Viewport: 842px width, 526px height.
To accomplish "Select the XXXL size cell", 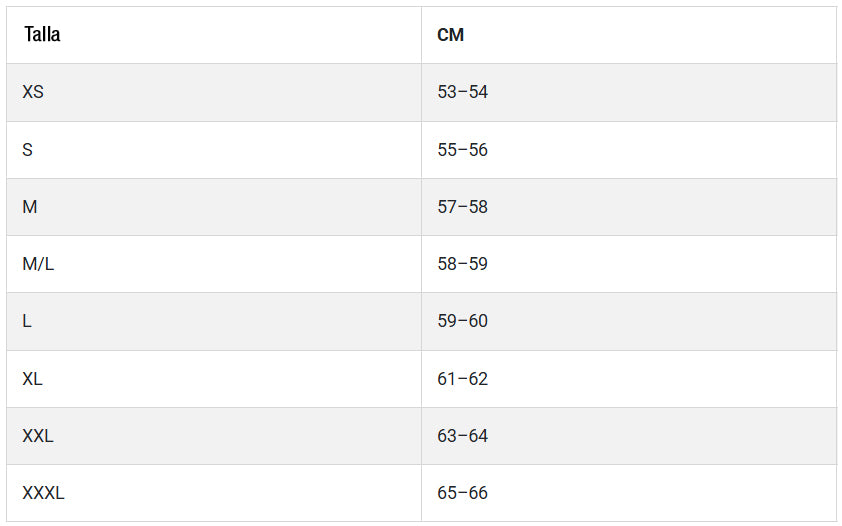I will tap(43, 493).
